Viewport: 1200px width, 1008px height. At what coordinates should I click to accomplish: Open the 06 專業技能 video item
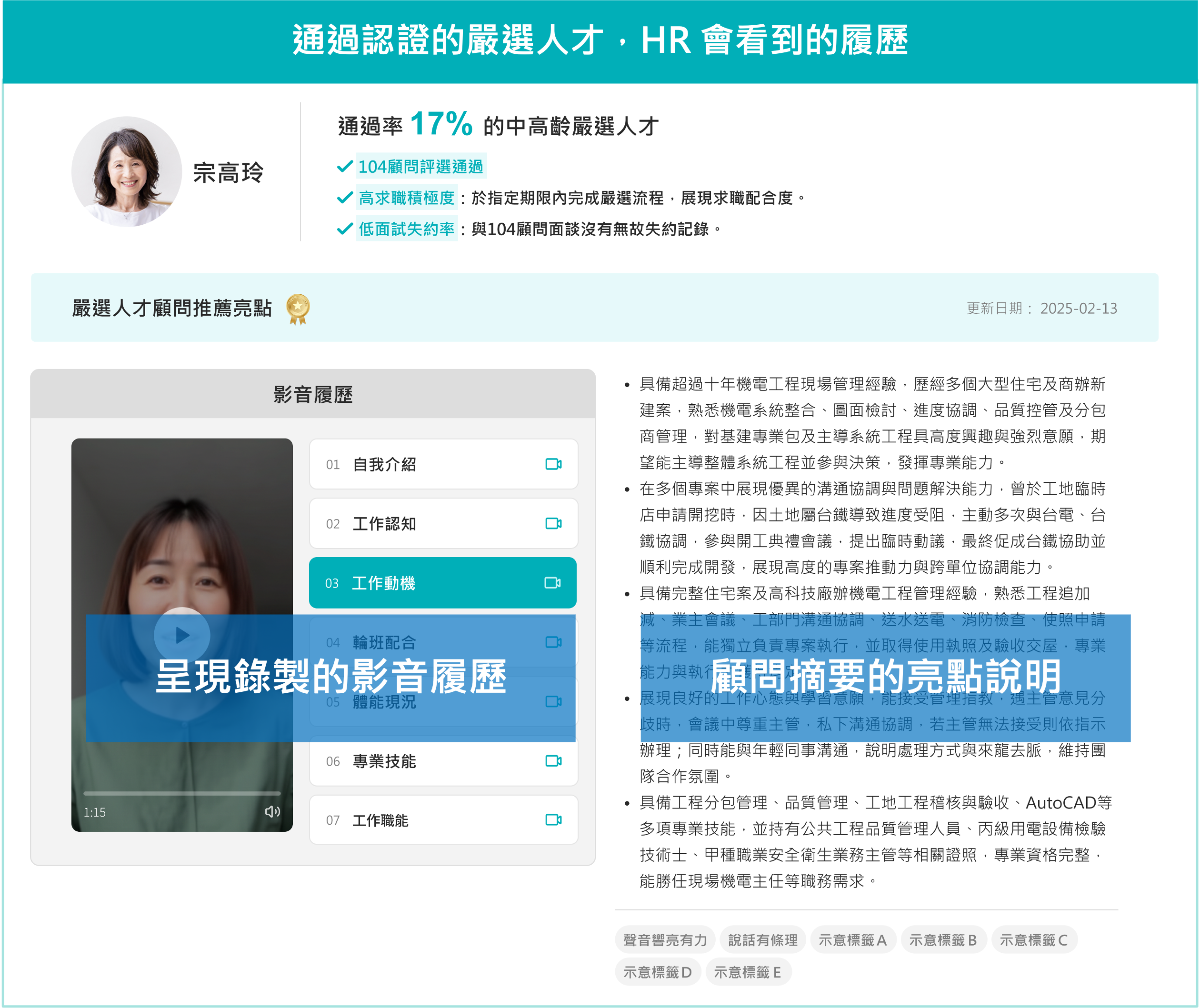[x=443, y=760]
